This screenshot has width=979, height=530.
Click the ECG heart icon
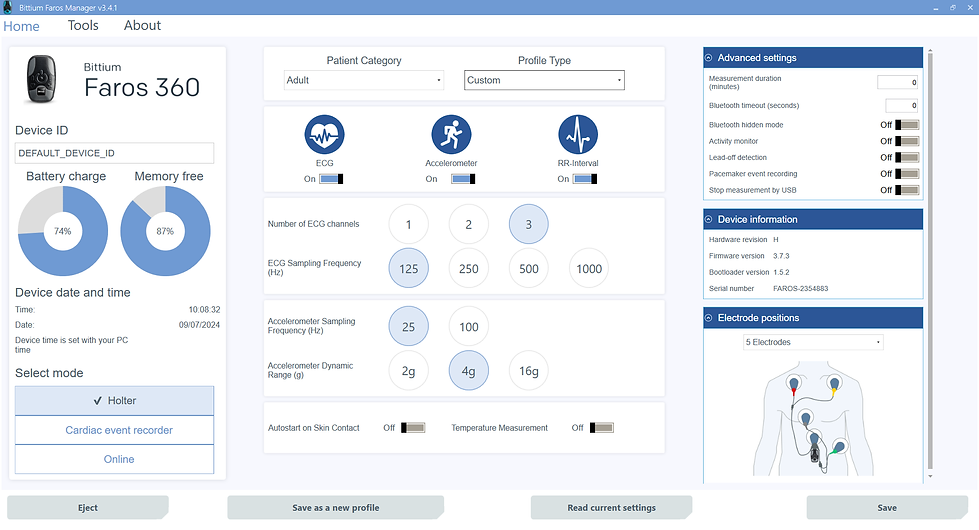[x=324, y=134]
